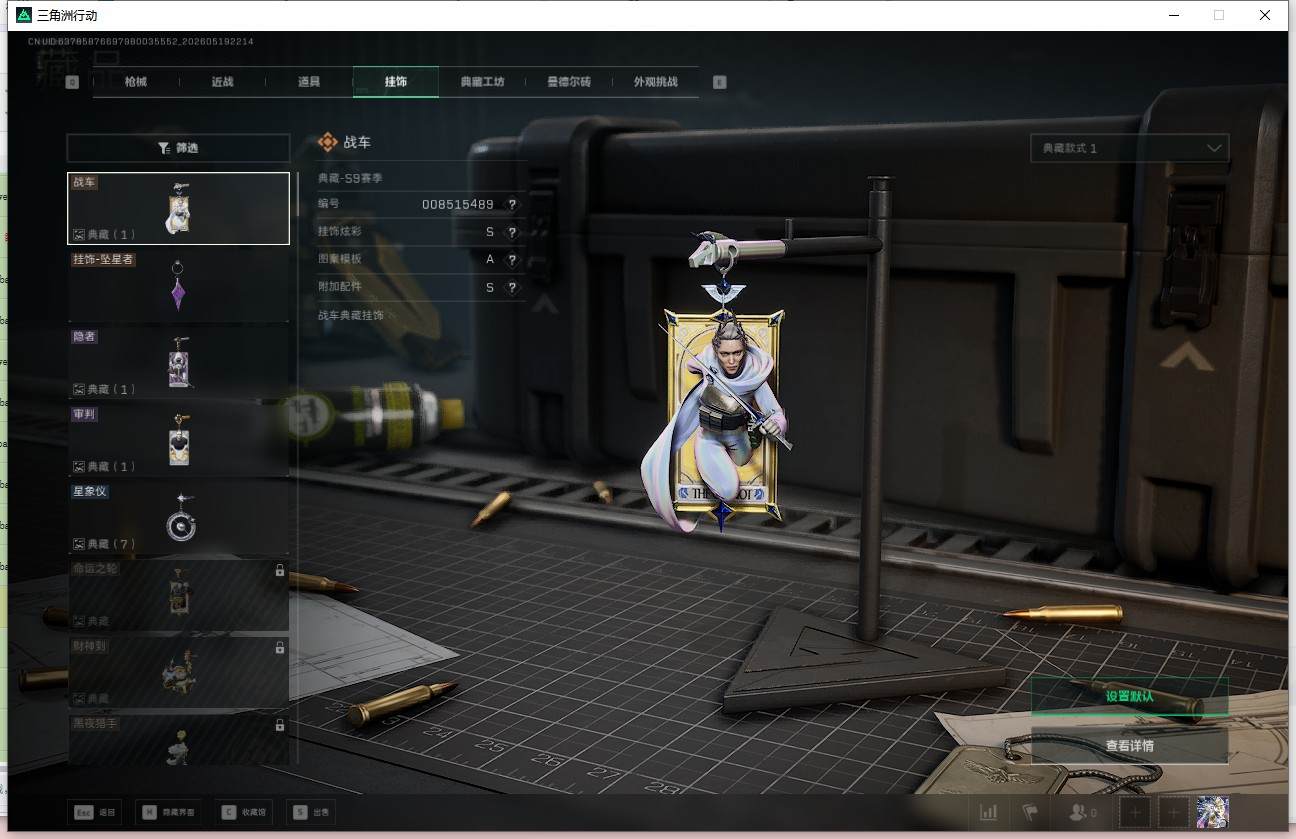
Task: Click the E next-tab key icon
Action: click(x=719, y=82)
